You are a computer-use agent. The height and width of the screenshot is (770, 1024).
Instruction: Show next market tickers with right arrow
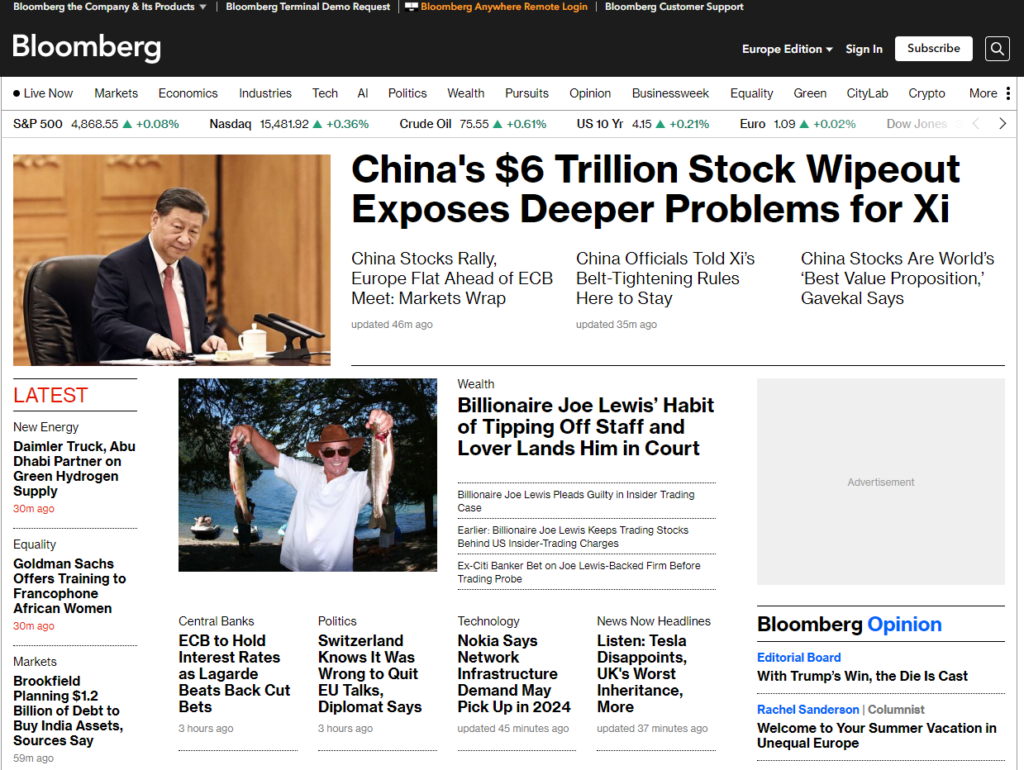click(x=1002, y=123)
